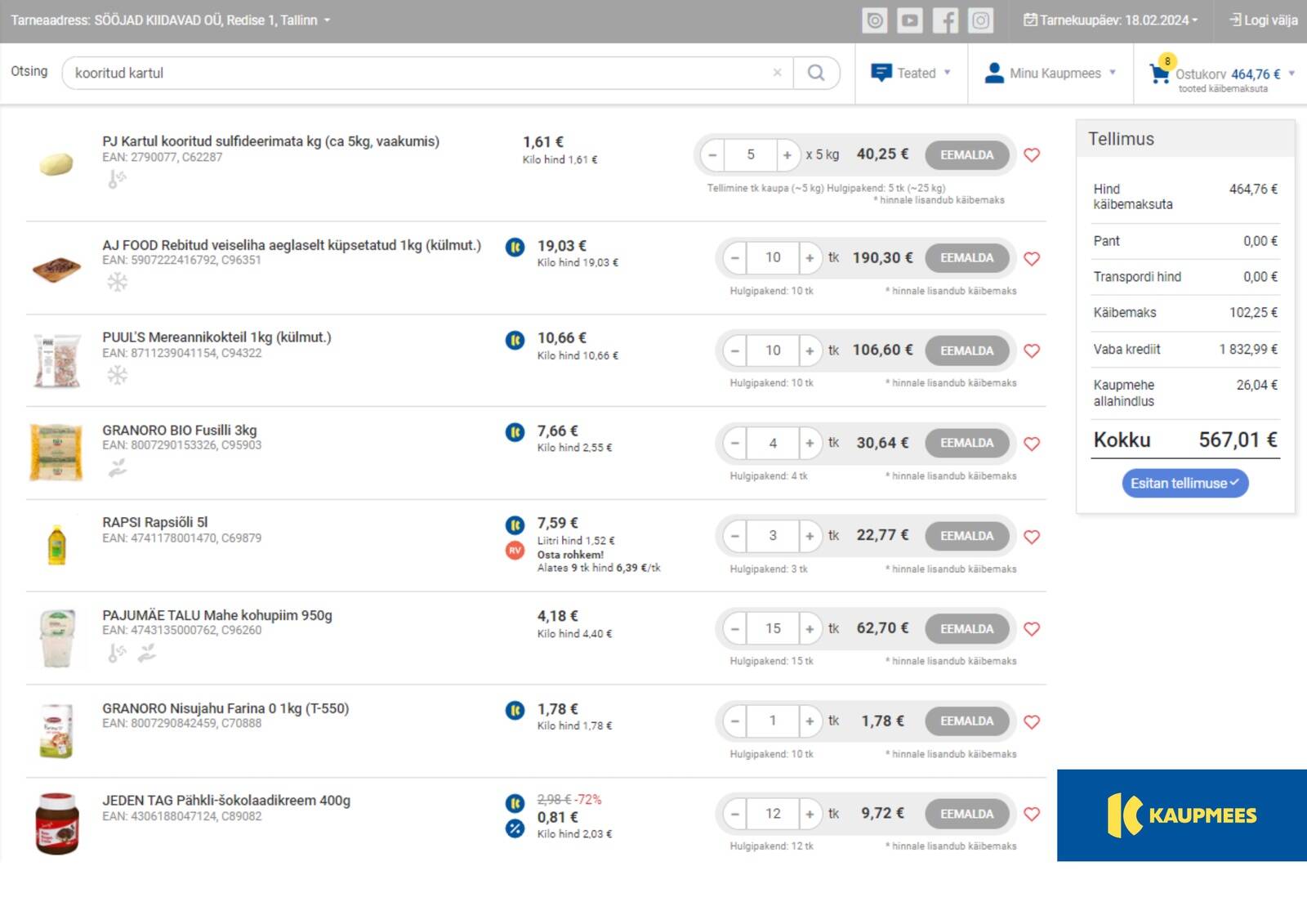Toggle favorite heart for PJ Kartul kooritud
The height and width of the screenshot is (924, 1307).
pos(1032,155)
